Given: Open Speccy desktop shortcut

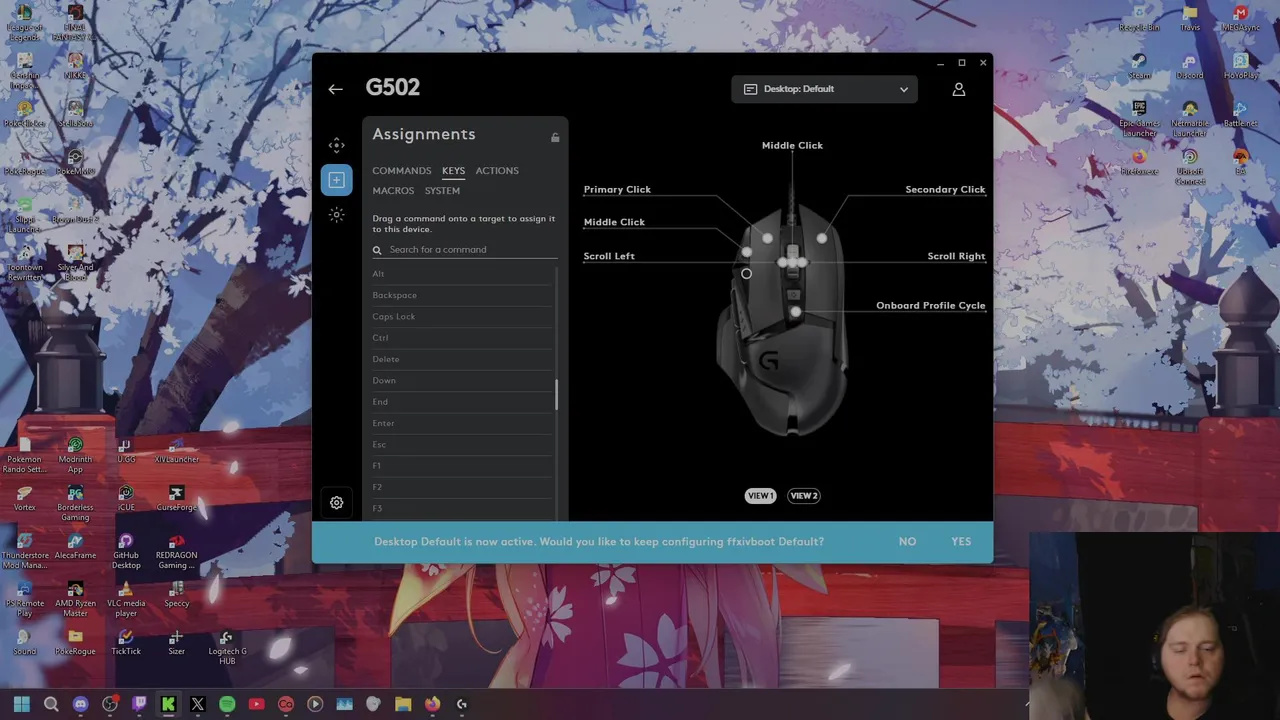Looking at the screenshot, I should click(x=176, y=594).
